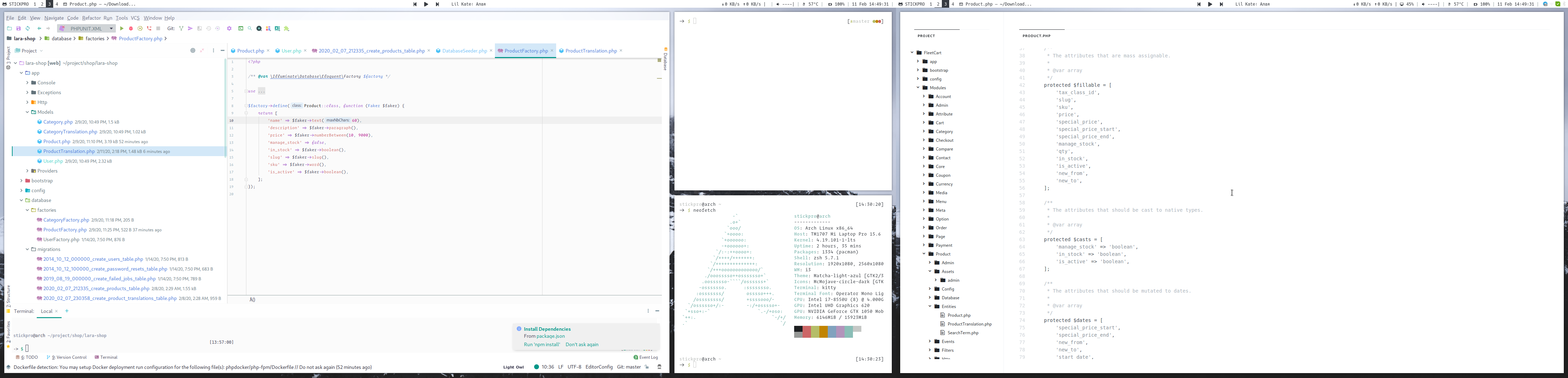Run configuration with green play icon
Image resolution: width=1568 pixels, height=378 pixels.
point(122,29)
